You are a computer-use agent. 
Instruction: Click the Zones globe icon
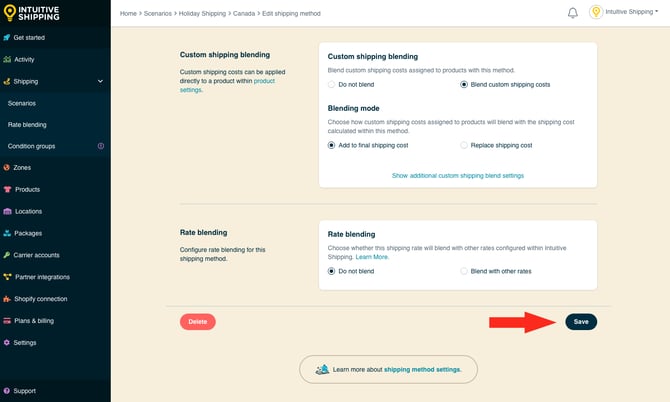coord(7,167)
